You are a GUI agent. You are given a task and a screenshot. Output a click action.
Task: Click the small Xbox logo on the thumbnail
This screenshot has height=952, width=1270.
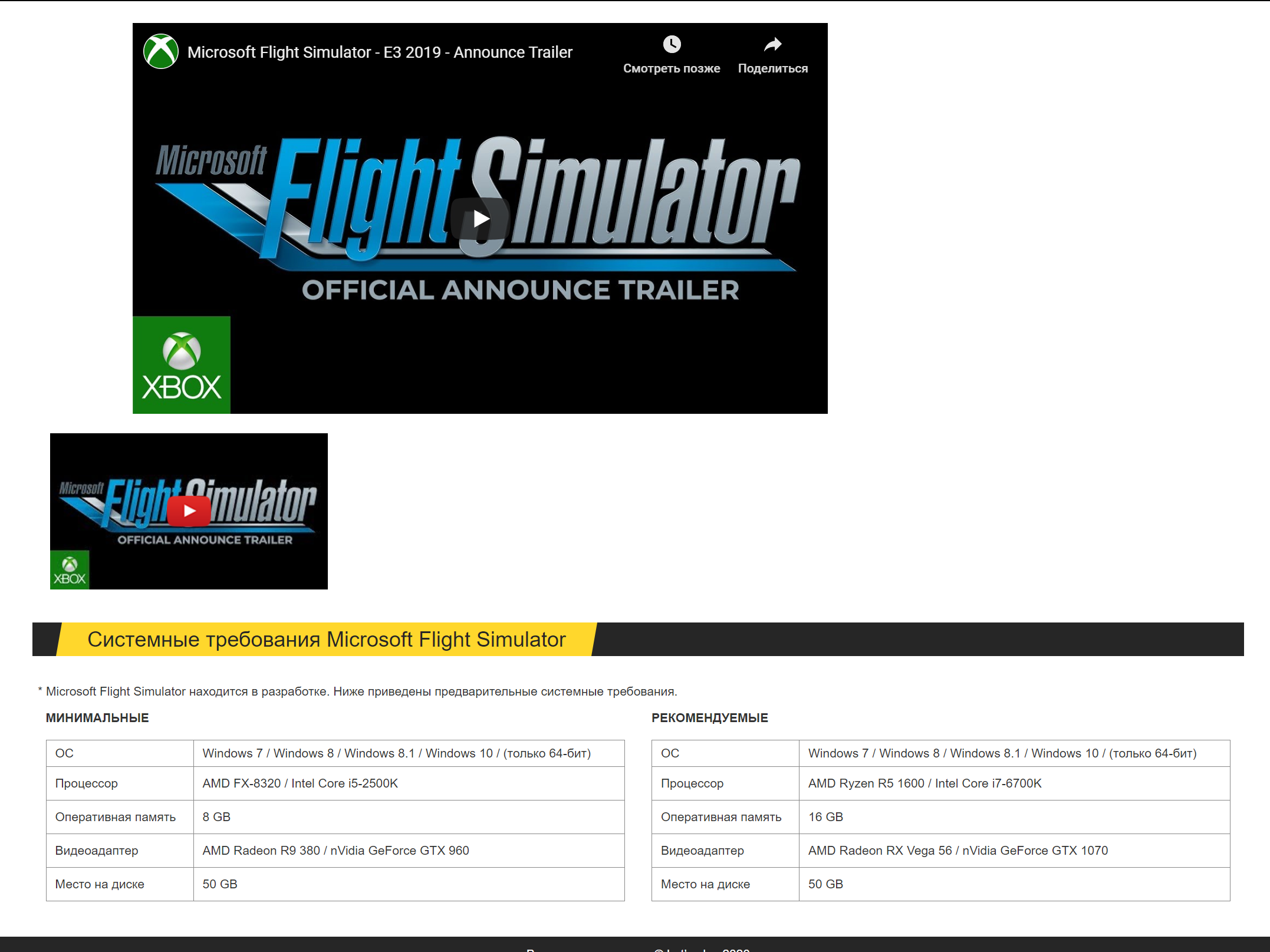pos(70,570)
